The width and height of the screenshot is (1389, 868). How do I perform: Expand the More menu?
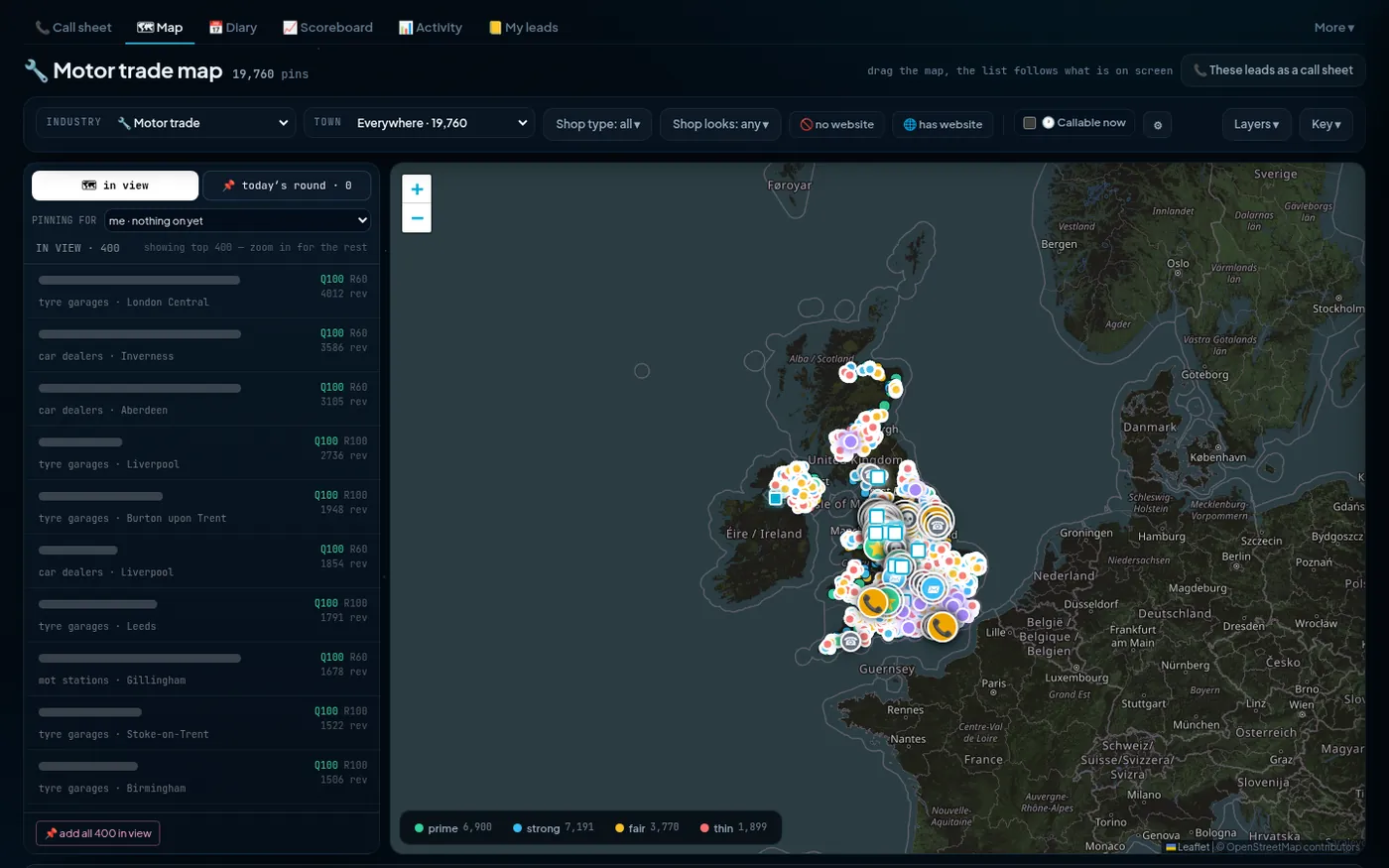[1334, 28]
